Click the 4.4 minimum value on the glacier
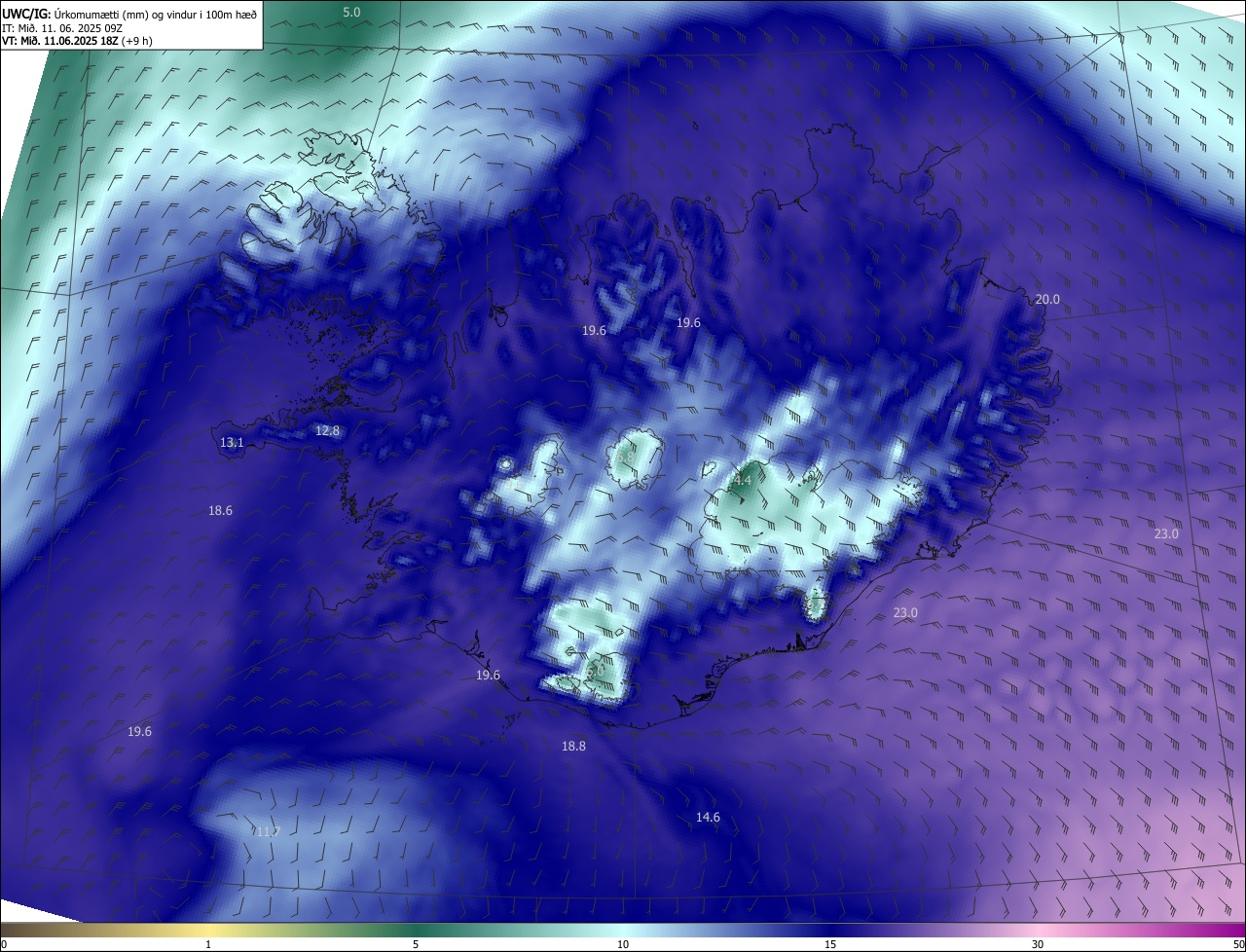This screenshot has height=952, width=1246. click(743, 481)
